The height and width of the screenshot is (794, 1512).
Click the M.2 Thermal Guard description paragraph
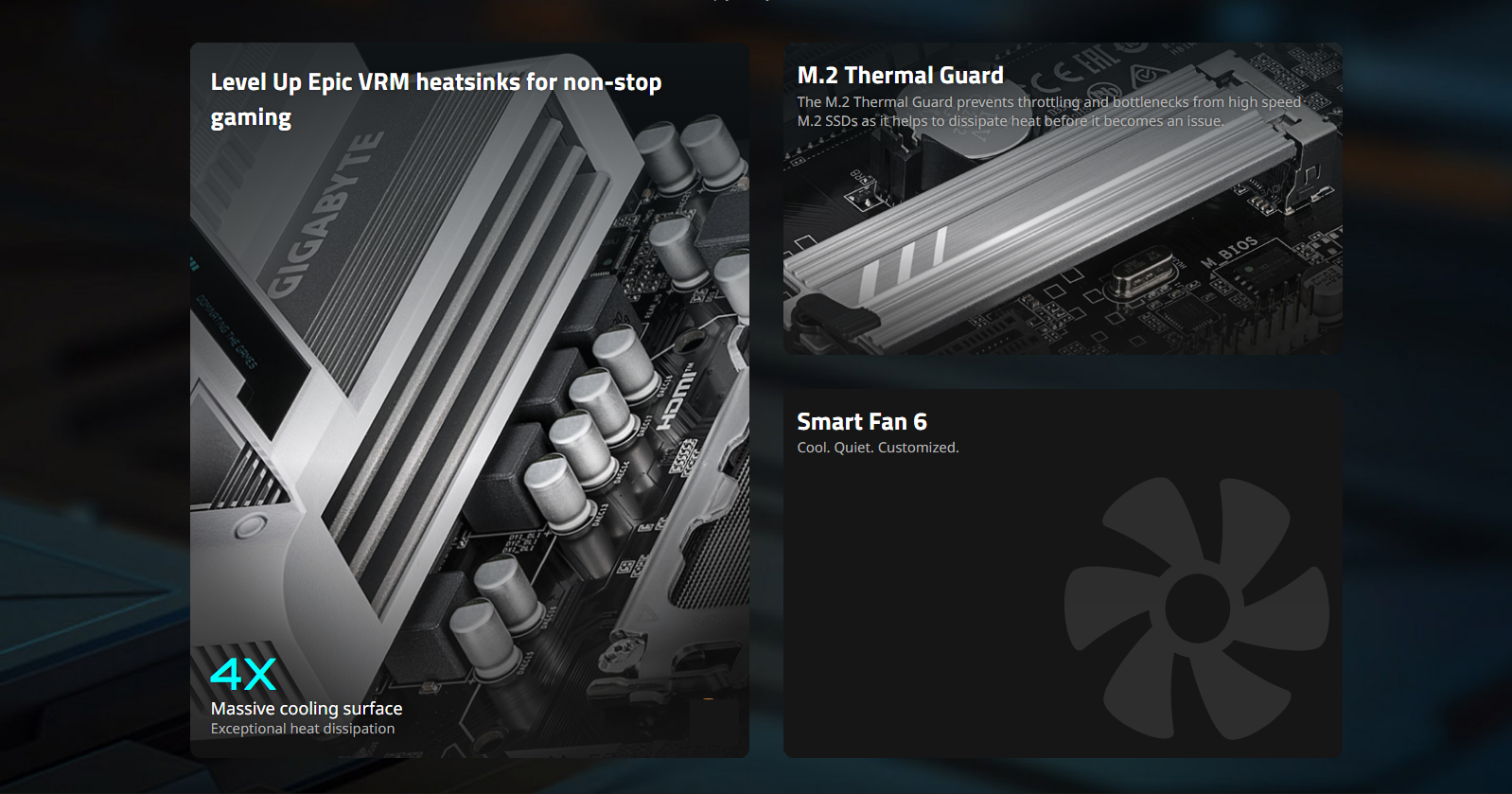[x=1048, y=112]
